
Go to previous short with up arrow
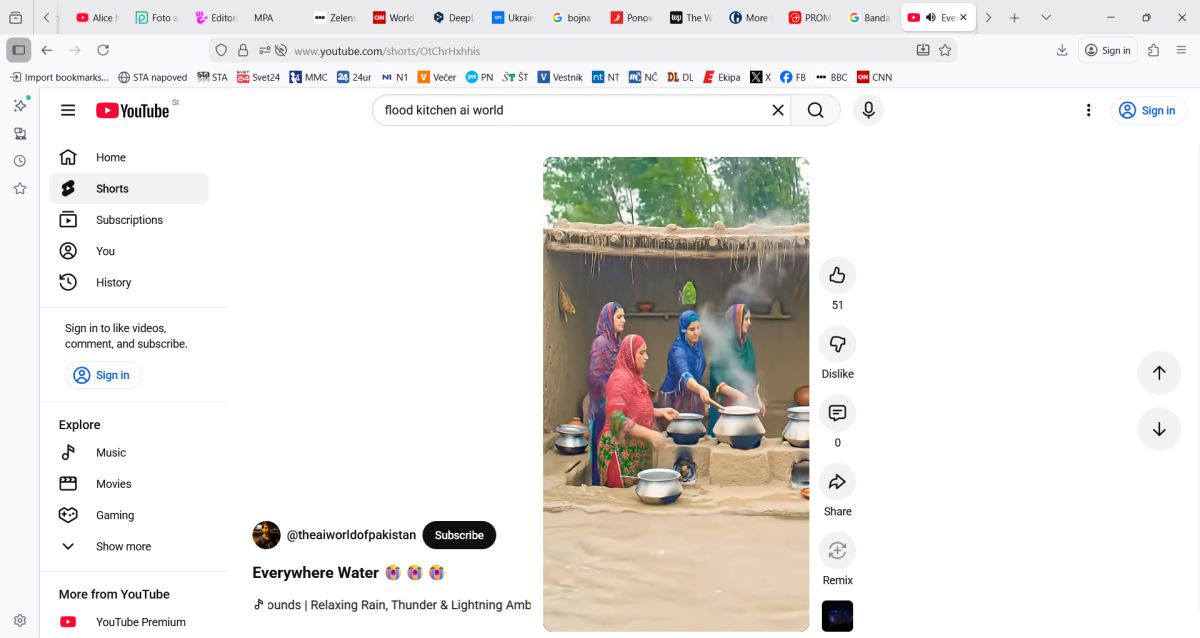(x=1159, y=373)
